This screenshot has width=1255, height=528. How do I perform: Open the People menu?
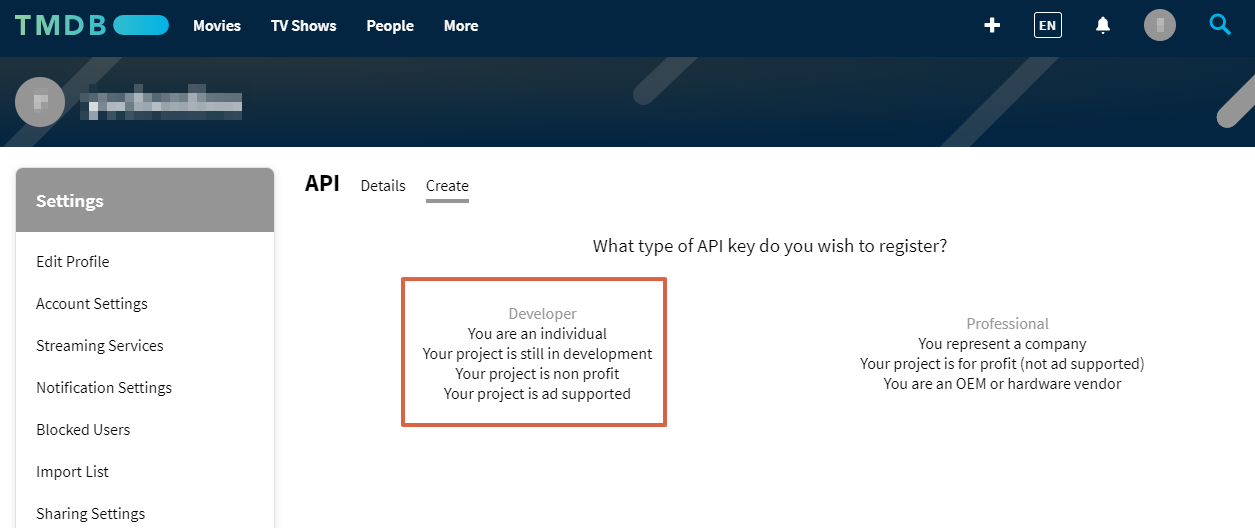click(390, 26)
